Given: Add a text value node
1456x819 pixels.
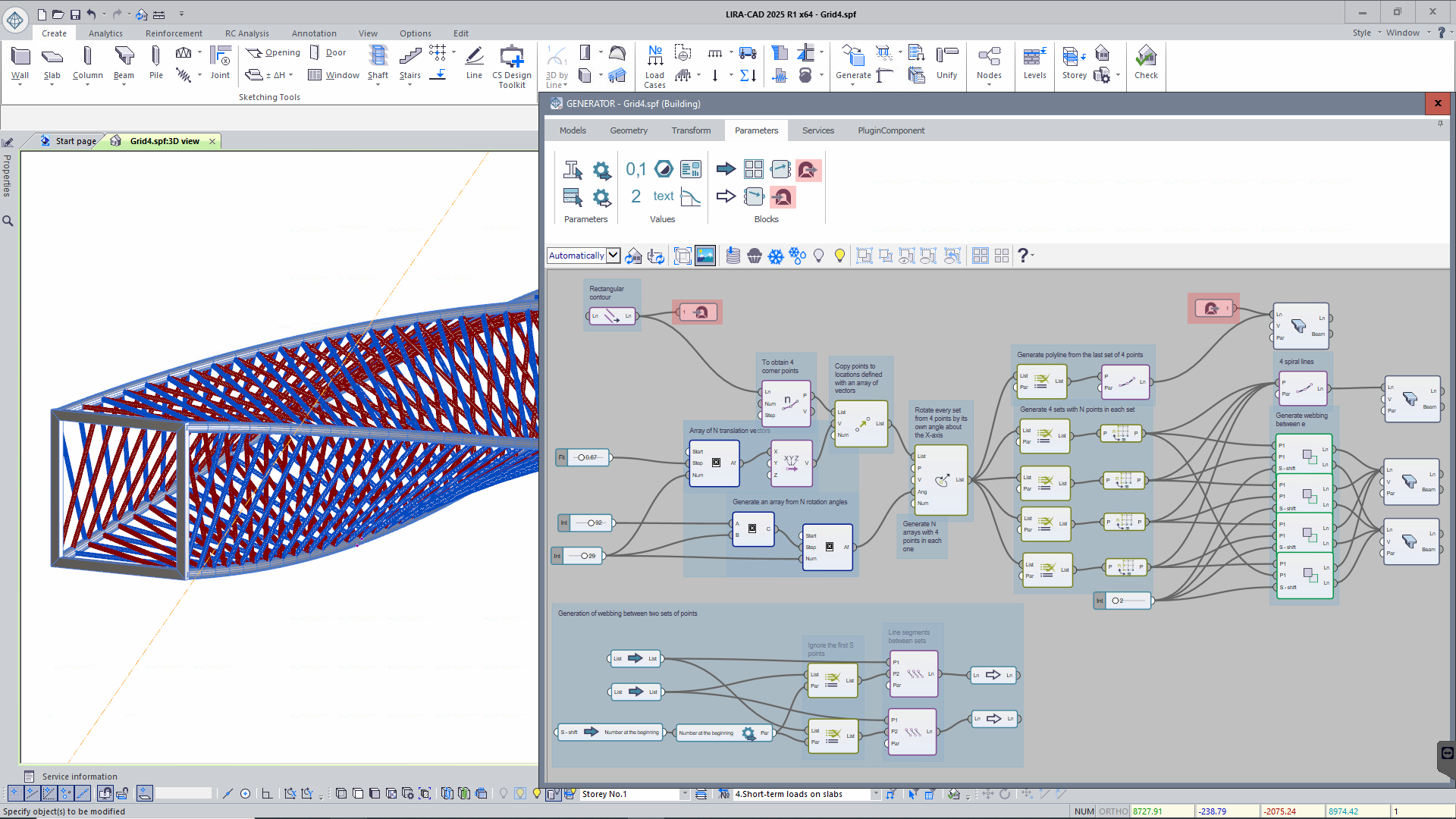Looking at the screenshot, I should pyautogui.click(x=664, y=196).
